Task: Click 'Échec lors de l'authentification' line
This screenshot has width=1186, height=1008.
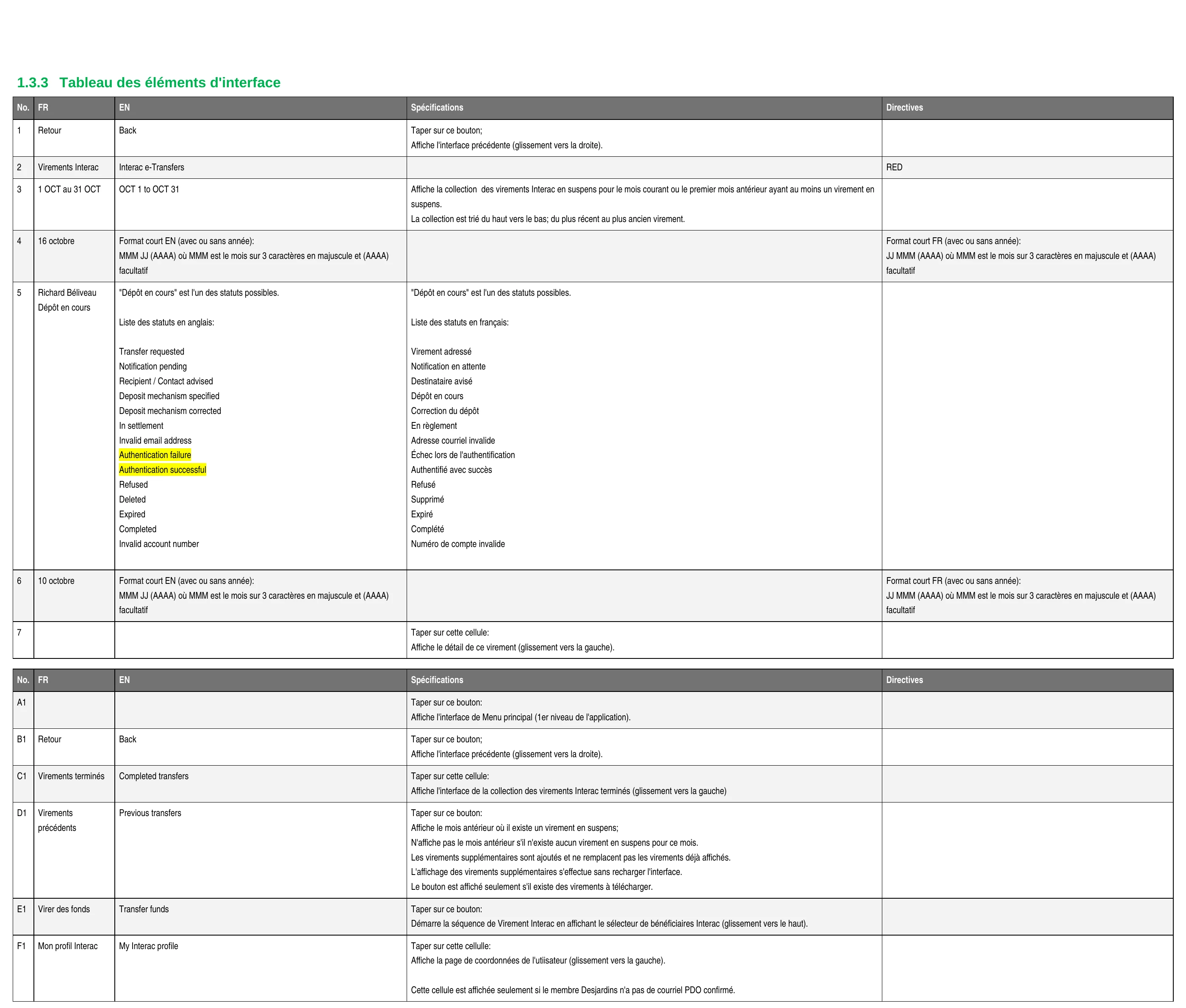Action: coord(463,455)
